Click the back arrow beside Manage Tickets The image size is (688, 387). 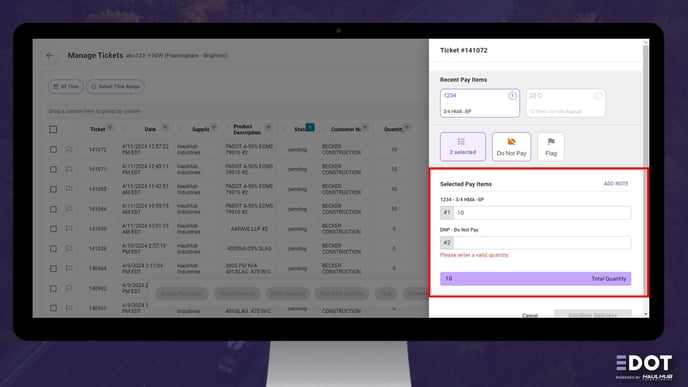(x=50, y=56)
